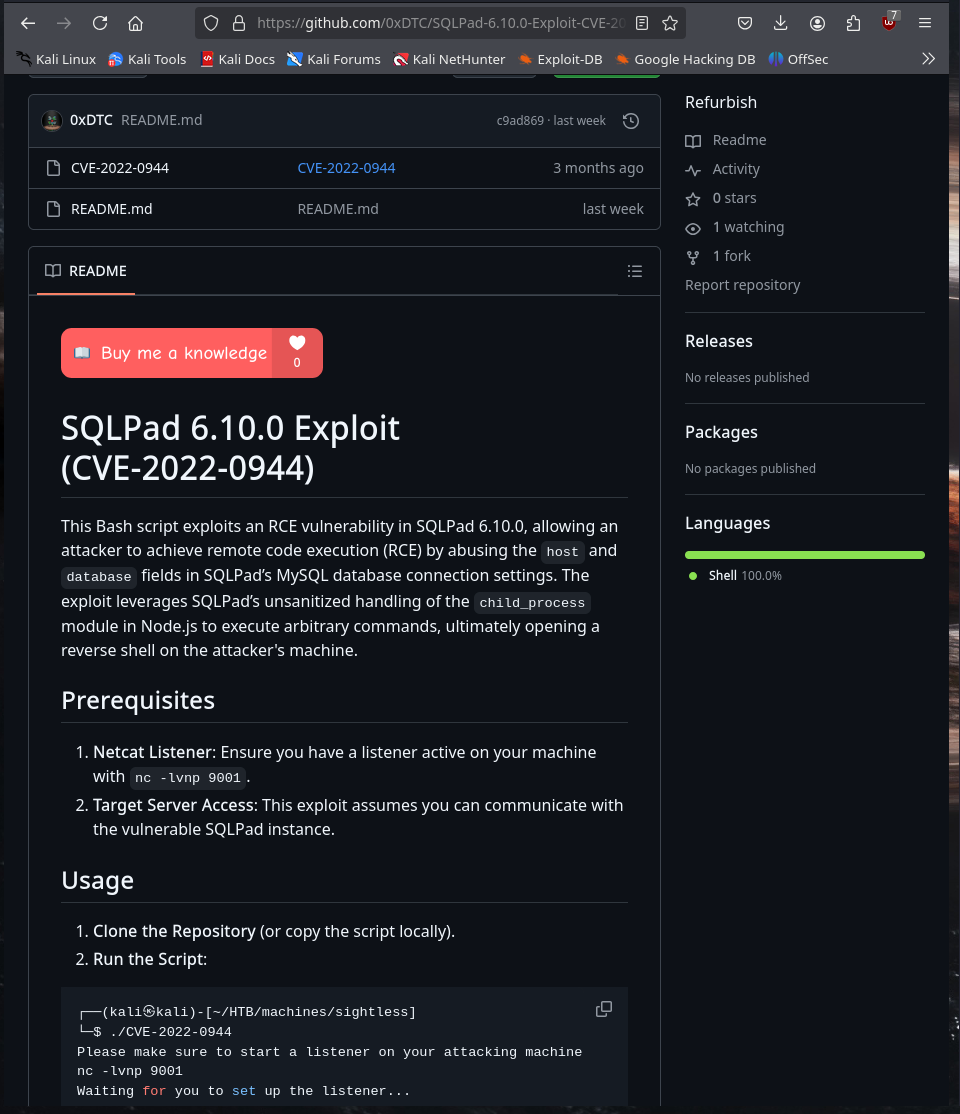Screen dimensions: 960x1114
Task: Open the README.md file entry
Action: tap(112, 209)
